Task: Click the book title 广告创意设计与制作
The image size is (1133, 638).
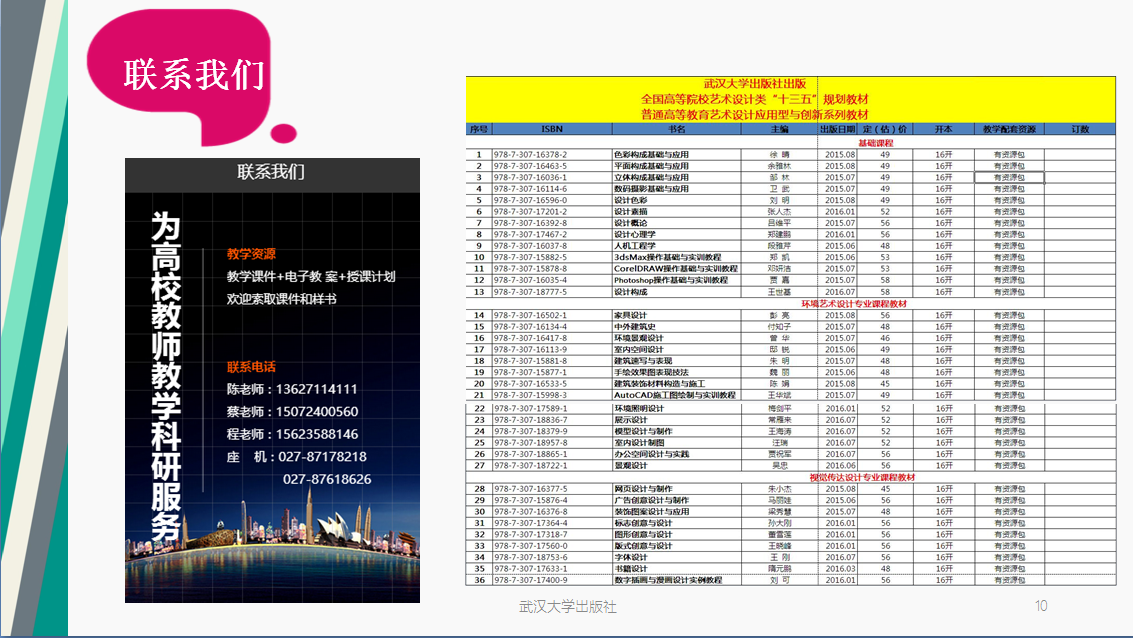Action: (x=651, y=500)
